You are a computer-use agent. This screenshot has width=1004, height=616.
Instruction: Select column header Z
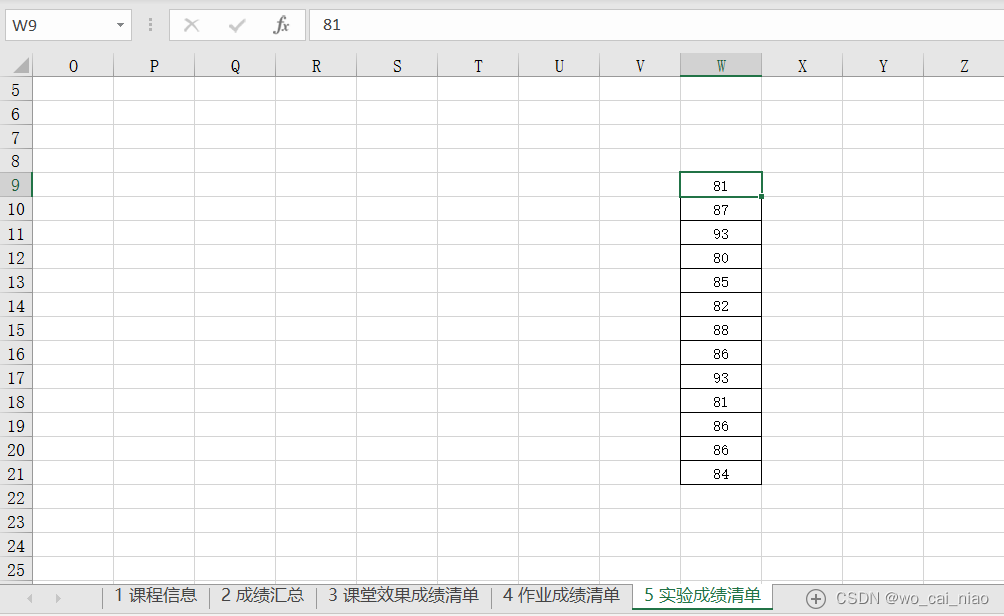pyautogui.click(x=964, y=66)
